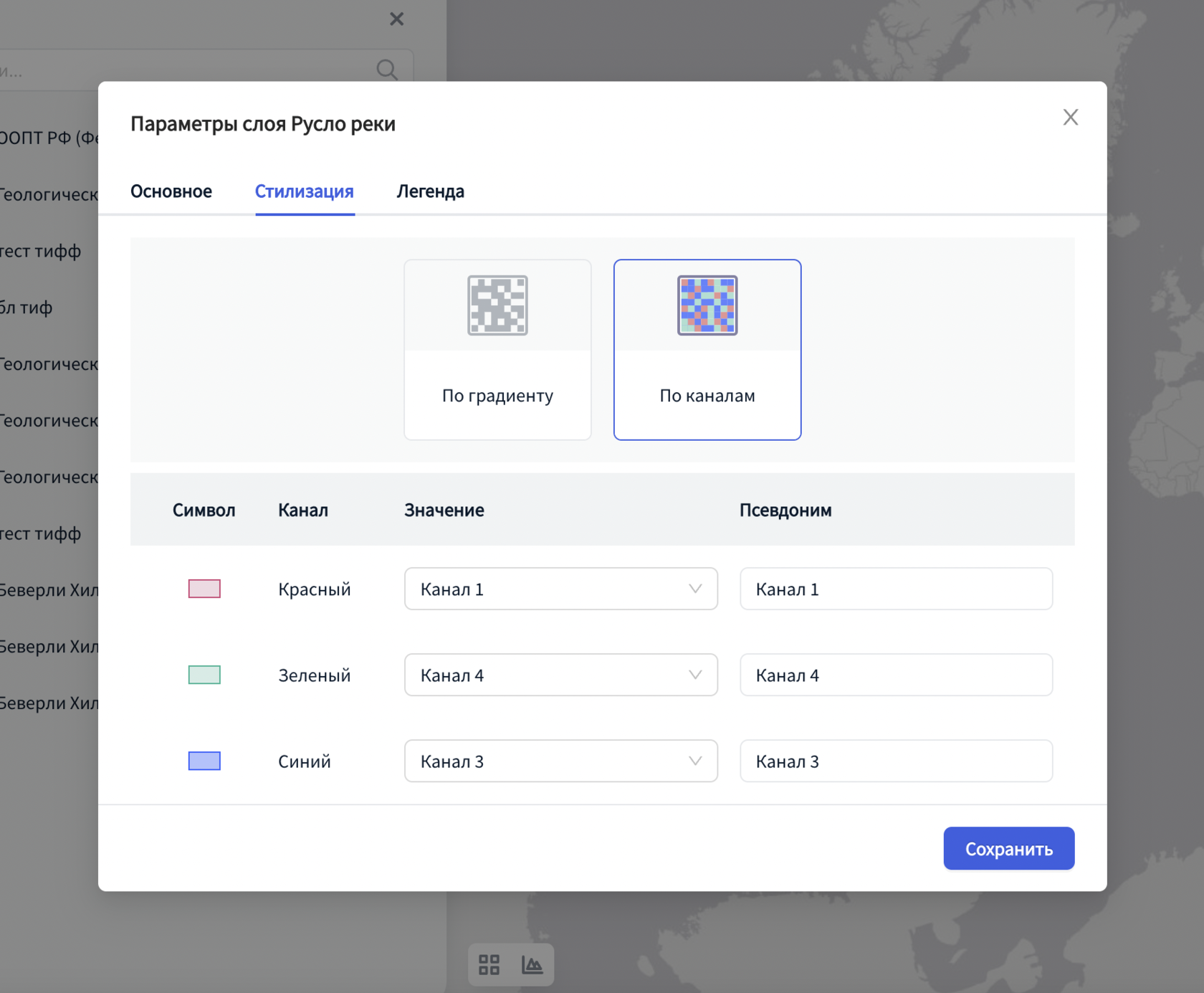Select the По градиенту styling option
Screen dimensions: 1204x993
click(x=497, y=395)
